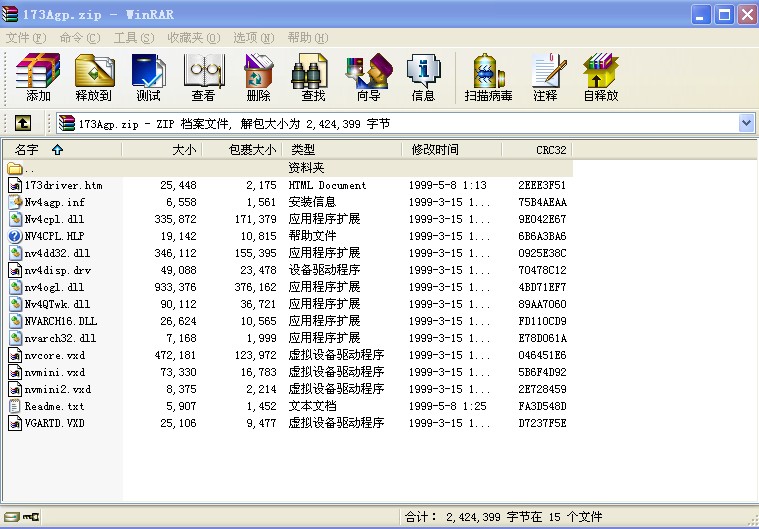Open the 收藏夹(O) menu
Screen dimensions: 759x529
194,38
